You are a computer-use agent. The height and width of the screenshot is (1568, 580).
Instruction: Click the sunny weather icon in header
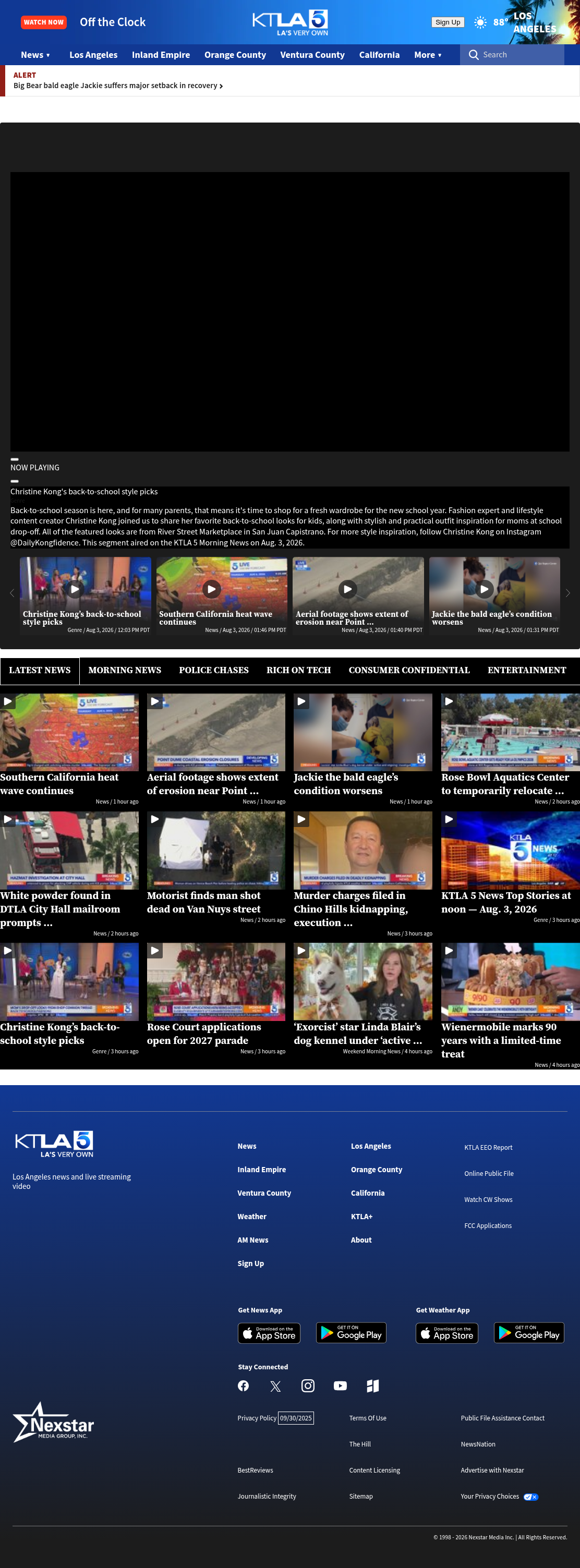tap(480, 22)
